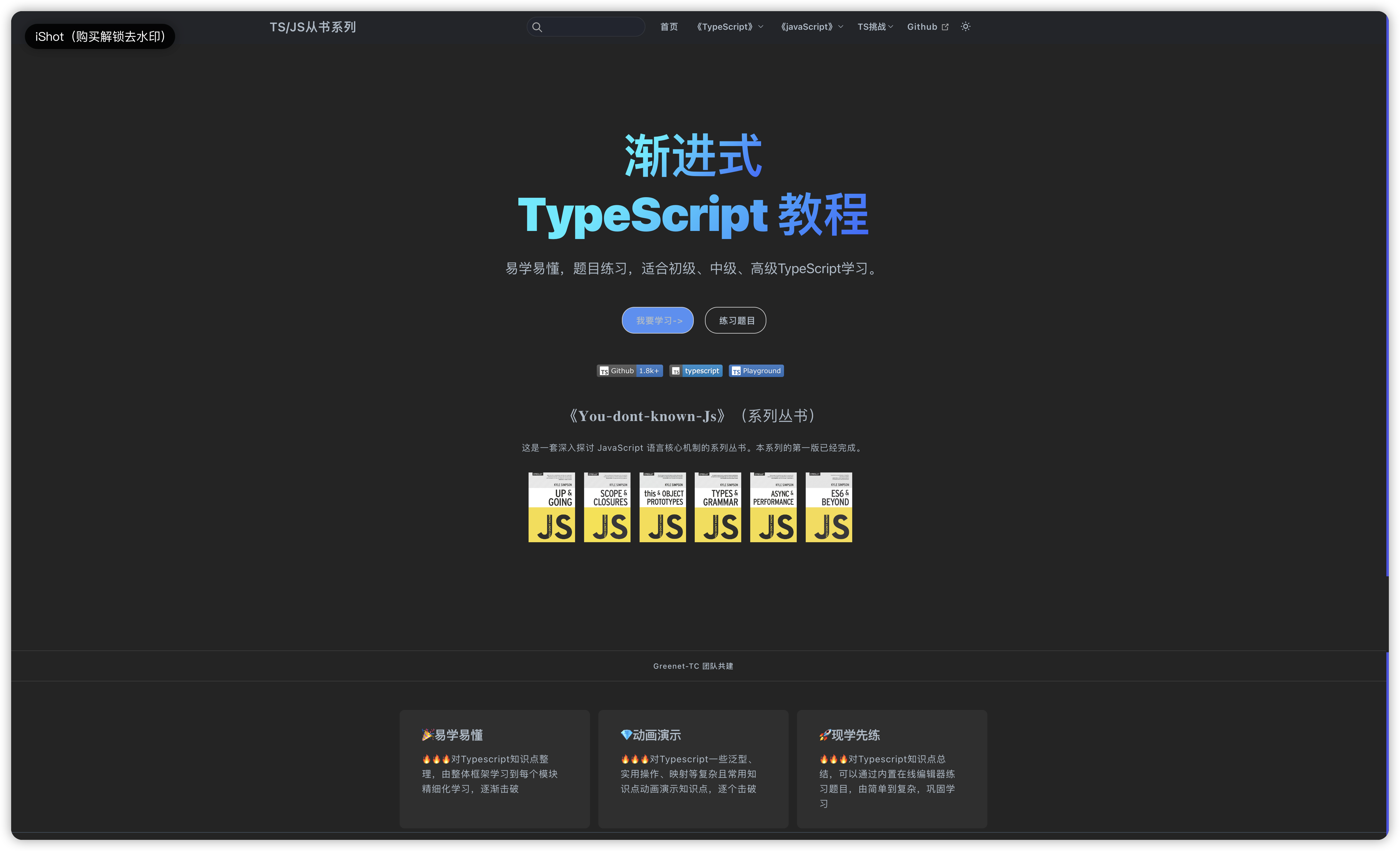
Task: Open the this & OBJECT PROTOTYPES book
Action: (x=662, y=507)
